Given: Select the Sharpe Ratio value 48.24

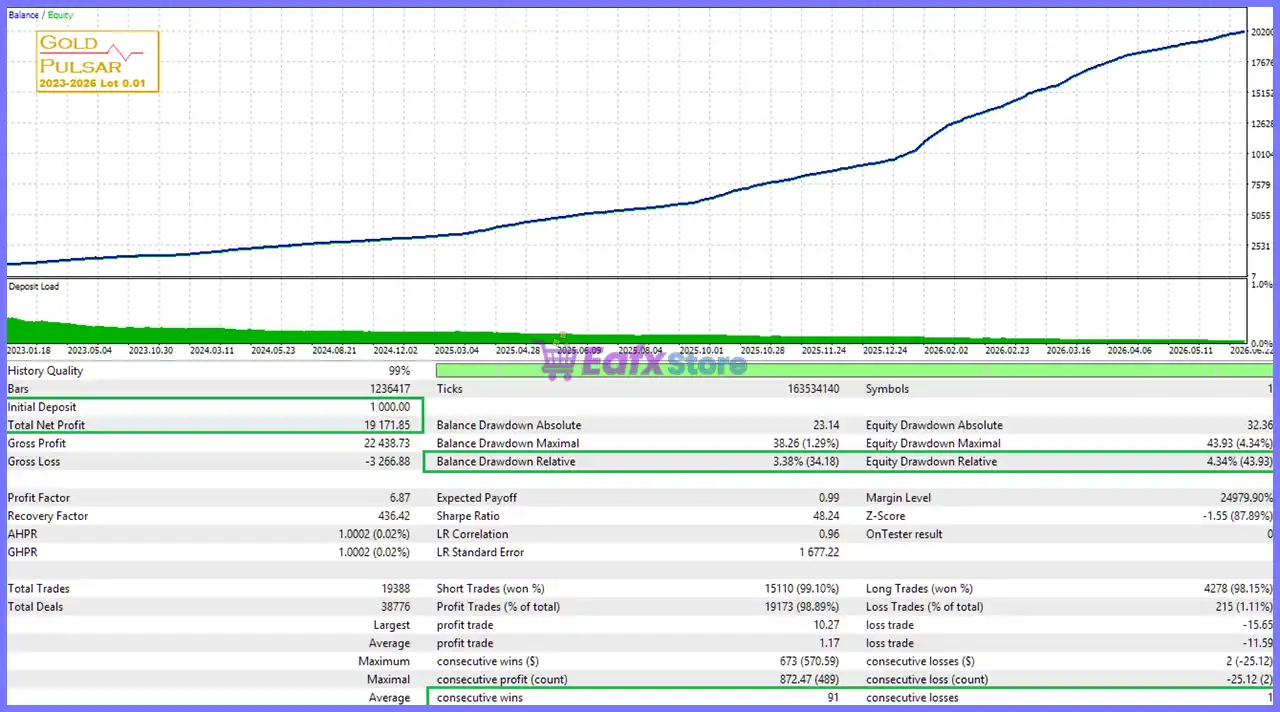Looking at the screenshot, I should [x=826, y=516].
